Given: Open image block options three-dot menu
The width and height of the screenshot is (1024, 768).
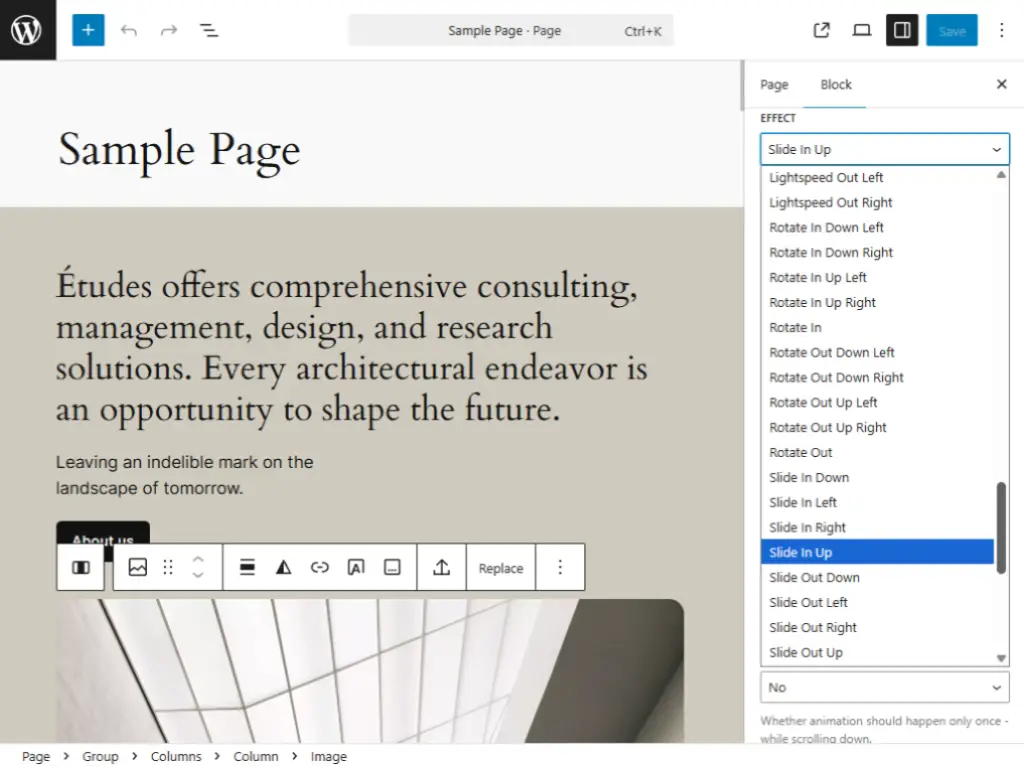Looking at the screenshot, I should (560, 567).
